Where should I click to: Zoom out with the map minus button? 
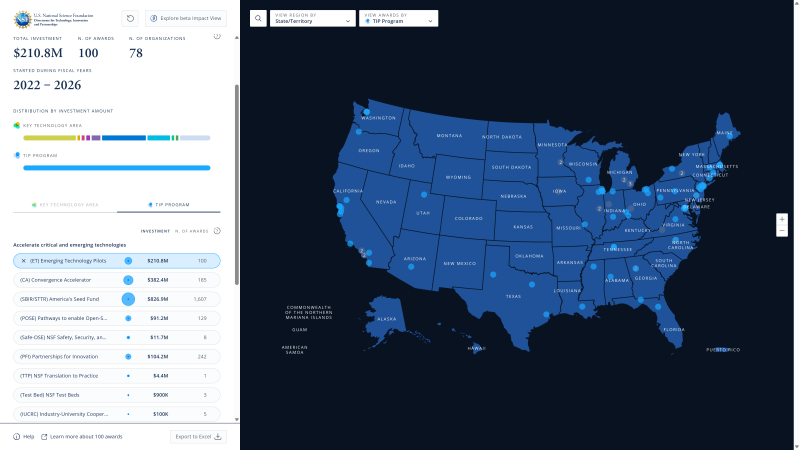point(782,231)
